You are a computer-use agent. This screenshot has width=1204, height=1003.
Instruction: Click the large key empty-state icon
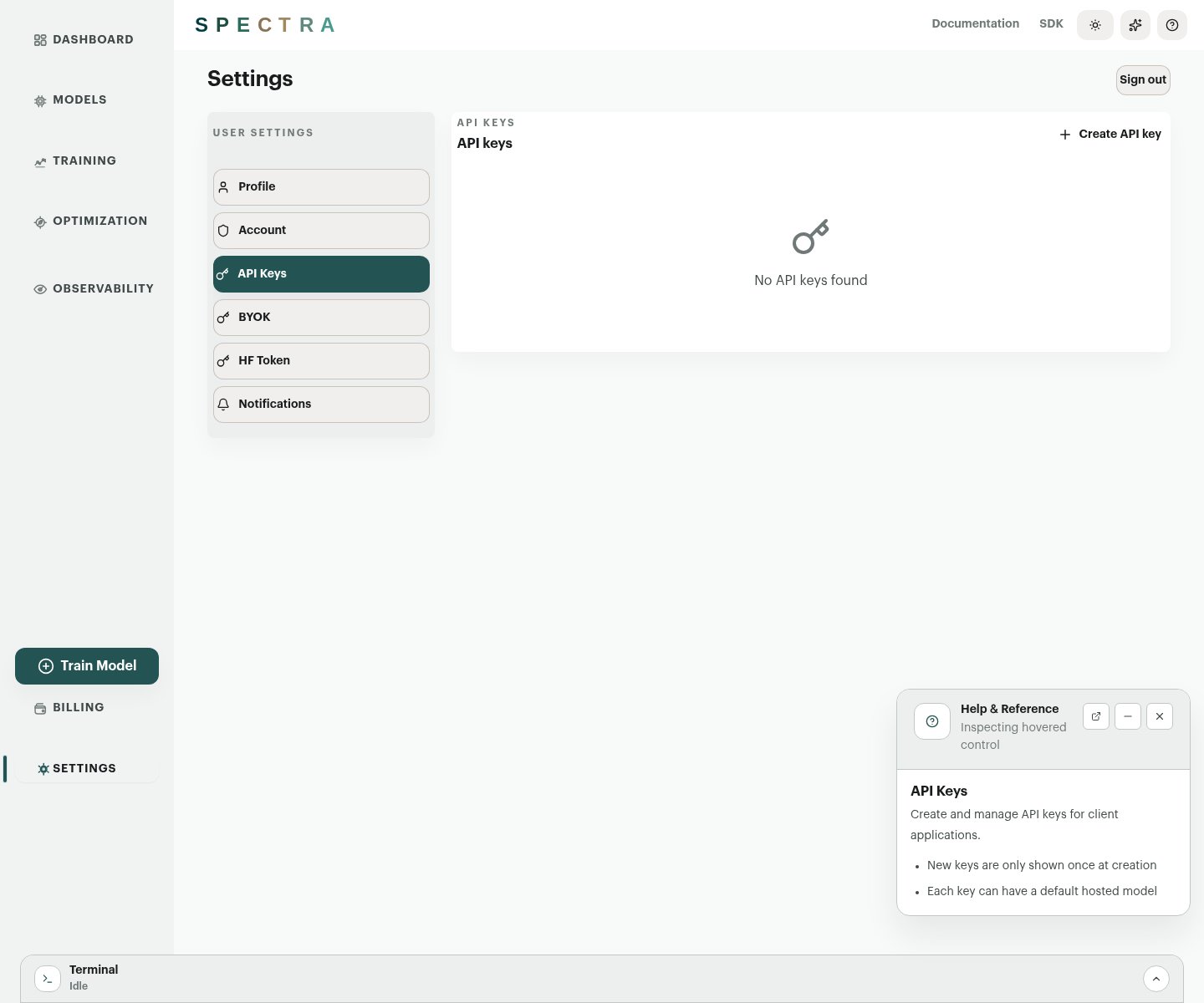click(x=811, y=237)
